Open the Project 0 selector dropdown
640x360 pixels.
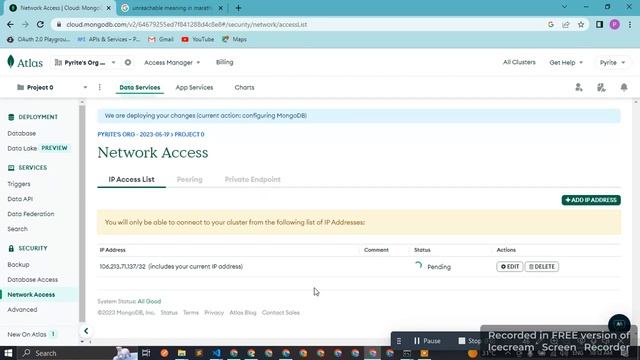point(52,87)
